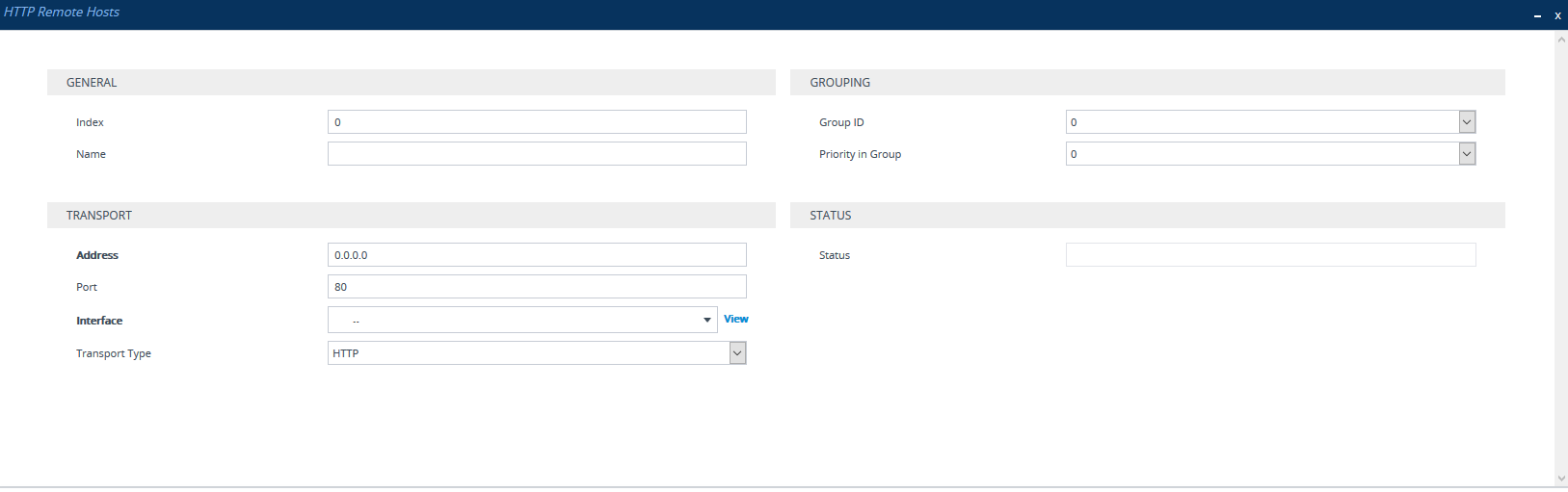Click into the empty Name field
Viewport: 1568px width, 492px height.
click(536, 154)
